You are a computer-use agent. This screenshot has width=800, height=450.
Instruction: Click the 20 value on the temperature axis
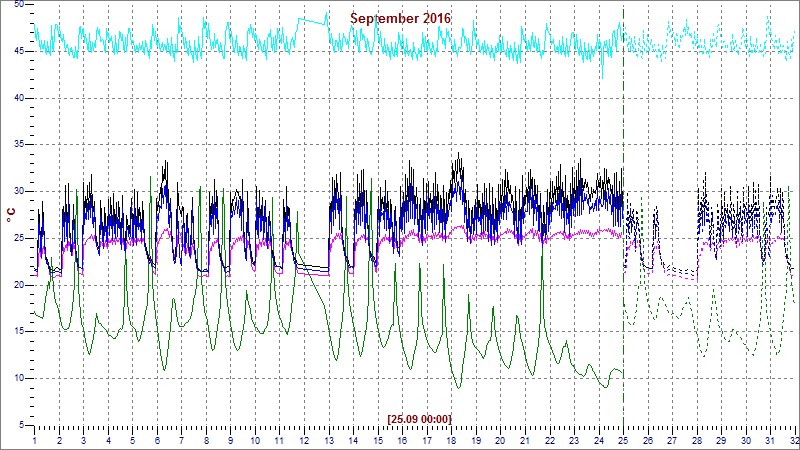click(x=18, y=285)
